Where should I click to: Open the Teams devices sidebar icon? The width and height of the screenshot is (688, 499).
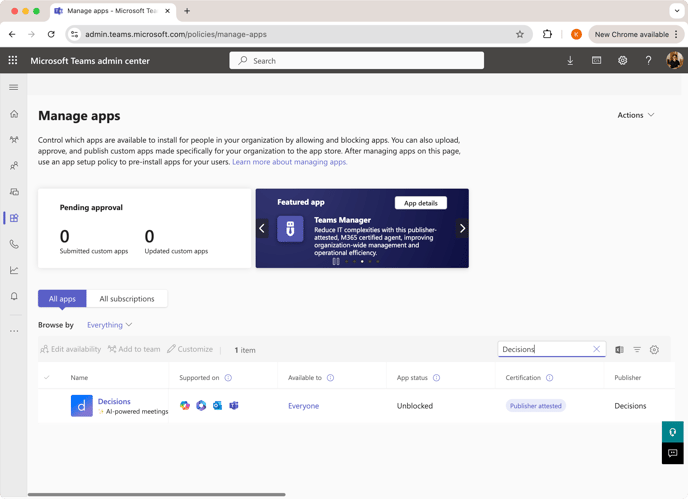pos(14,192)
